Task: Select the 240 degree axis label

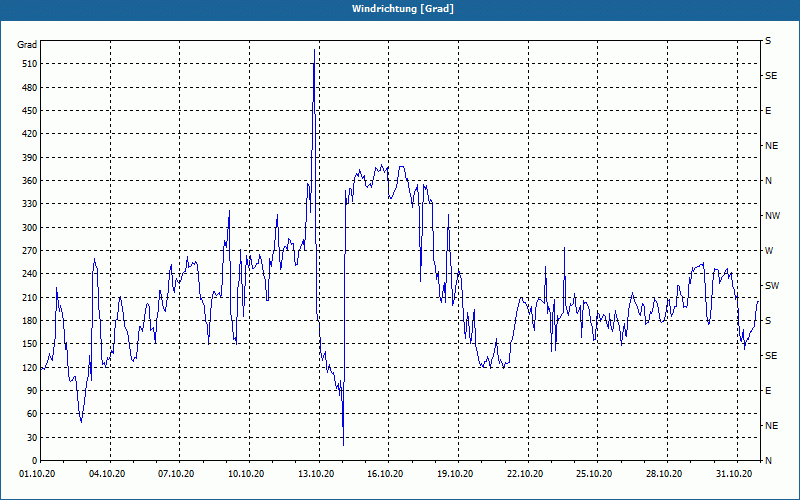Action: (30, 273)
